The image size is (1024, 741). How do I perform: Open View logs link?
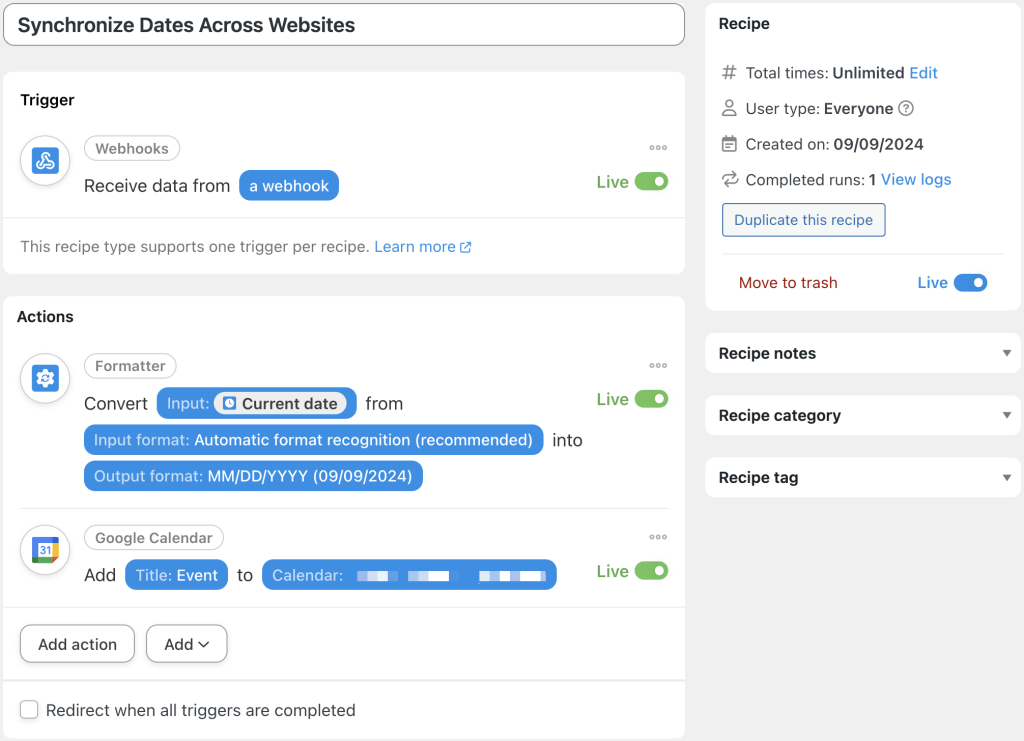point(916,179)
